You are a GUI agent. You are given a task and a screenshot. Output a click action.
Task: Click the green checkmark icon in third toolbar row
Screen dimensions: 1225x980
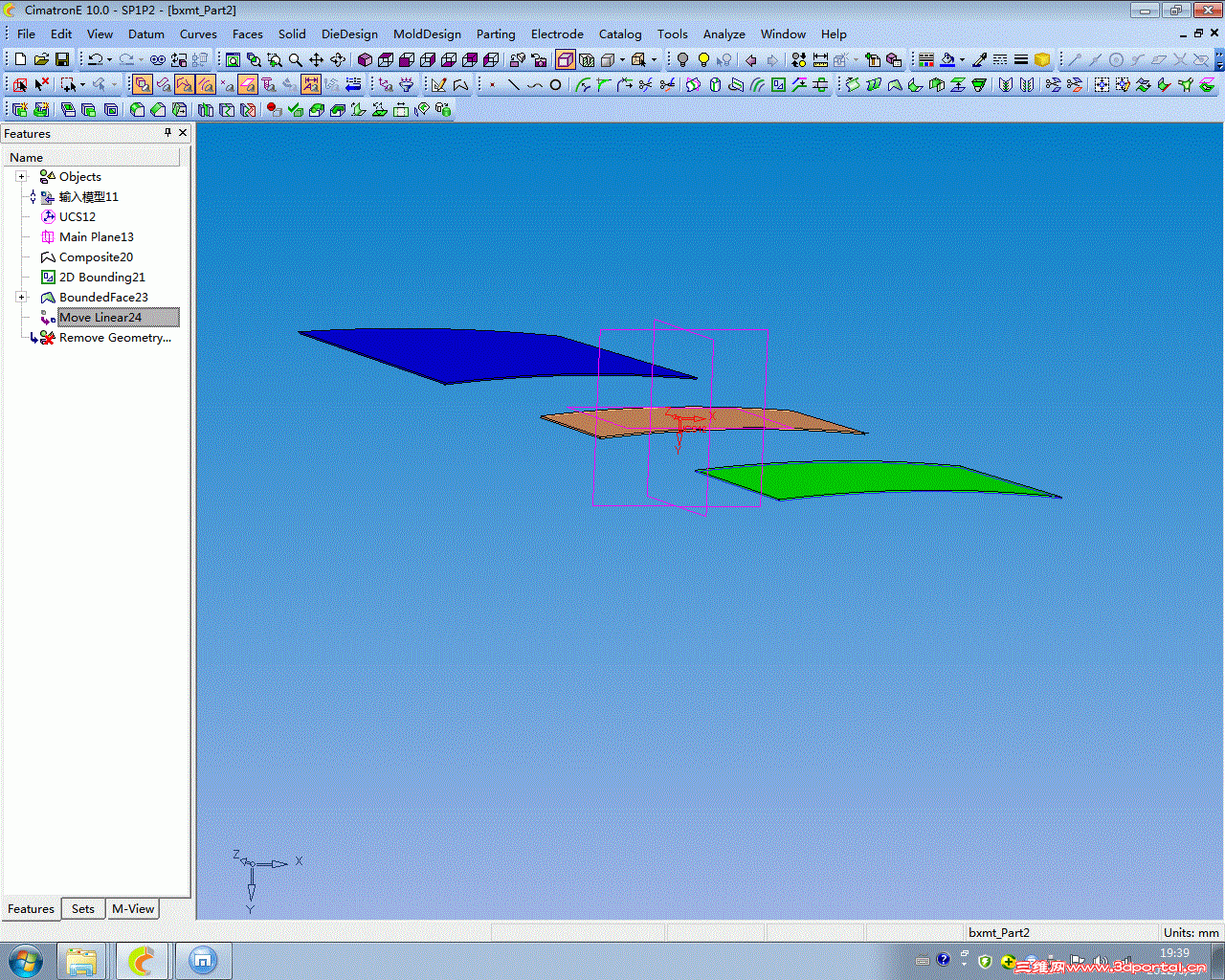(x=296, y=109)
